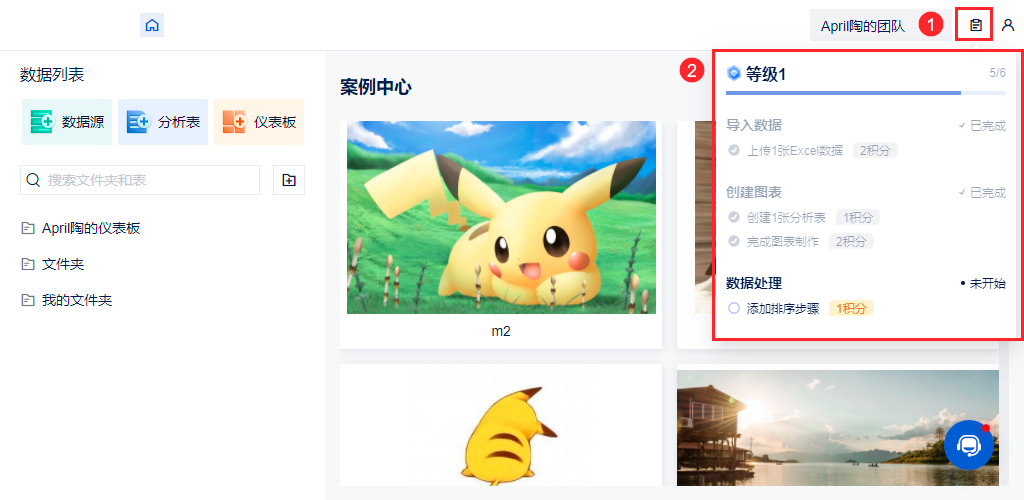This screenshot has height=500, width=1024.
Task: Start the 添加排序步骤 task
Action: tap(783, 308)
